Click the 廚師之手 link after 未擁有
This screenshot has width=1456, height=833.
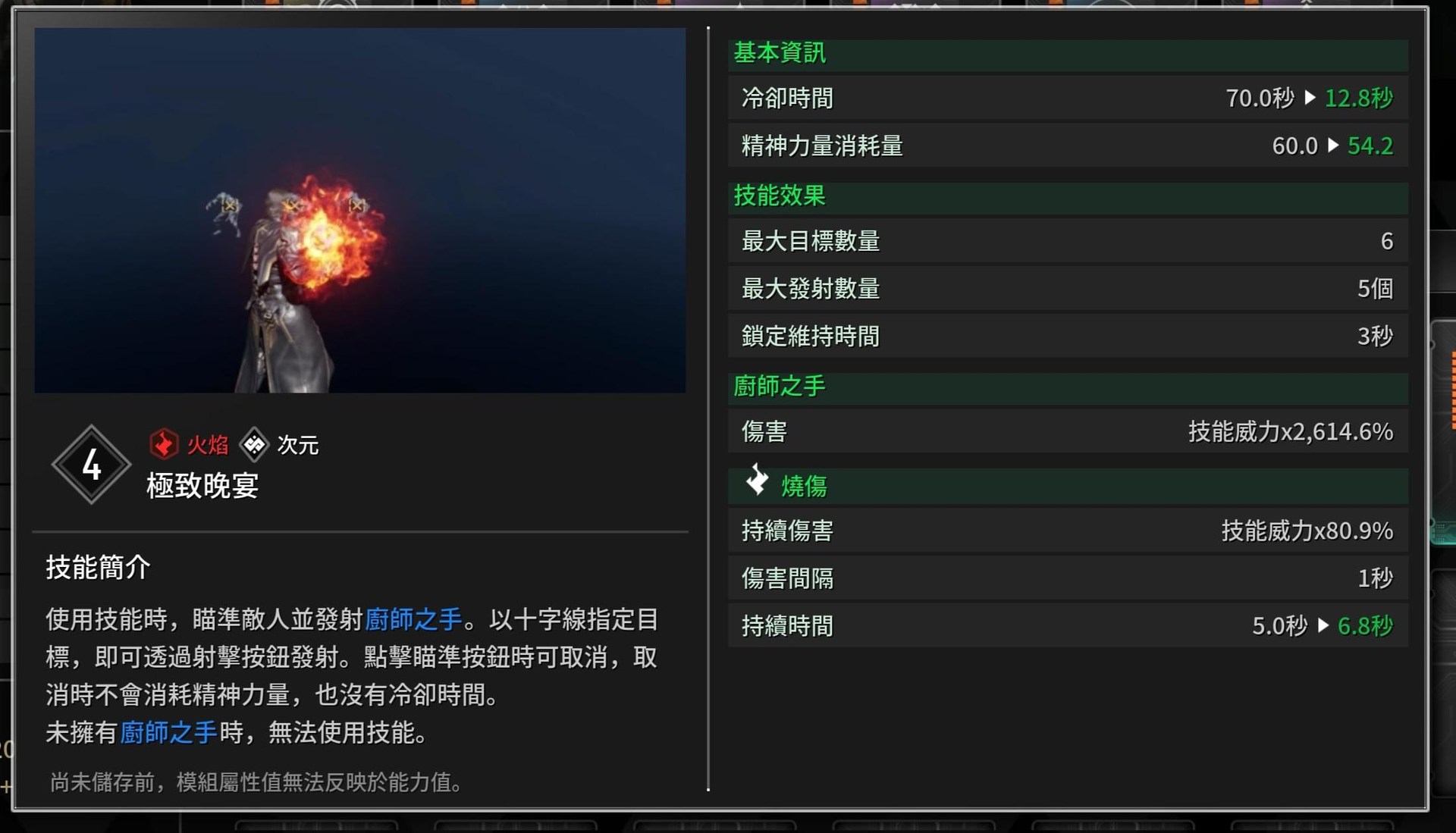(168, 732)
